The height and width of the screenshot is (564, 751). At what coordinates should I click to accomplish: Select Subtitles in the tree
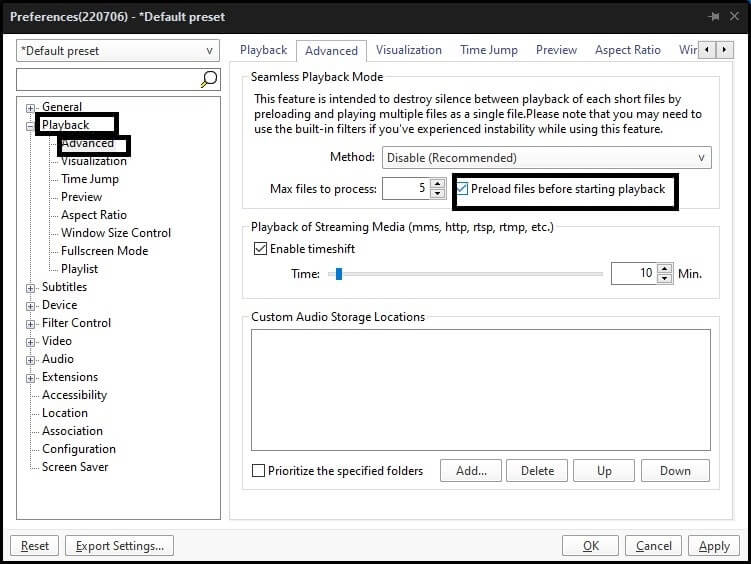point(64,287)
